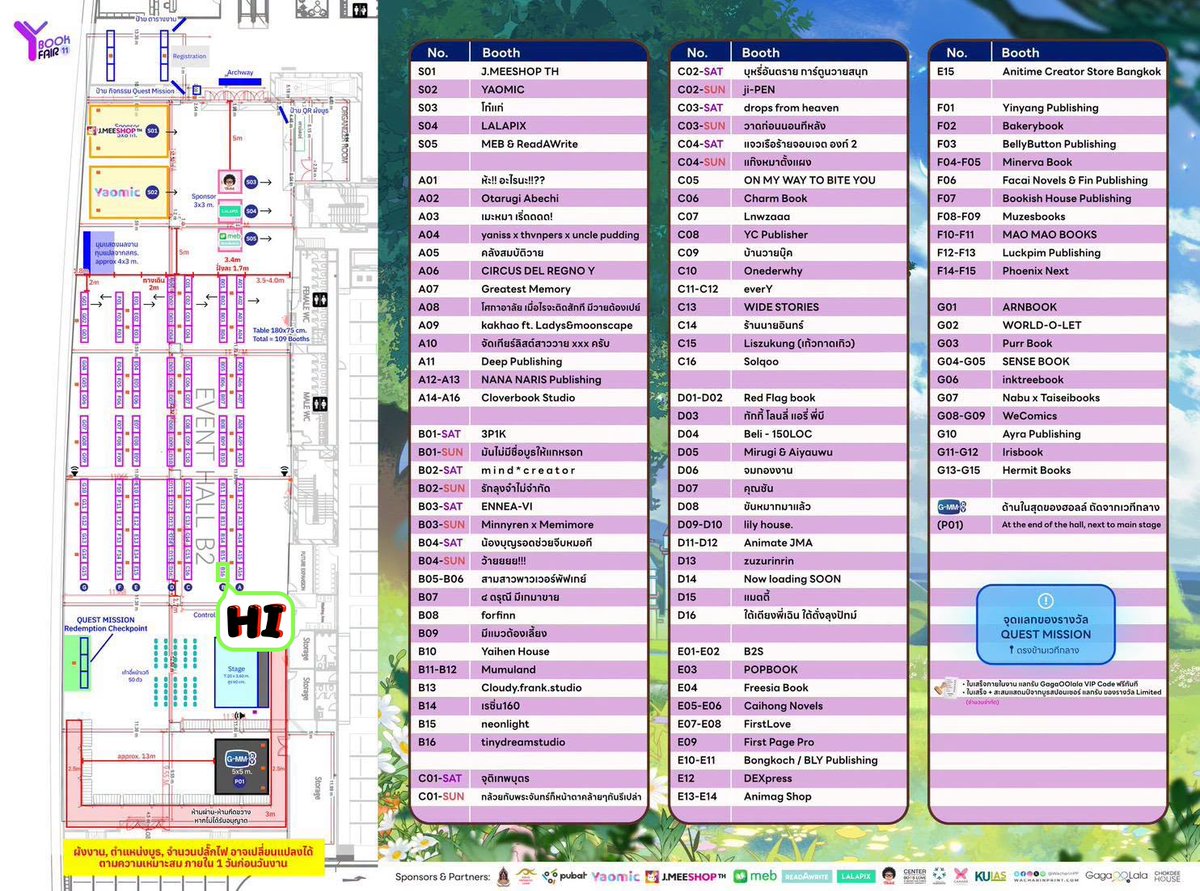Image resolution: width=1200 pixels, height=891 pixels.
Task: Click the KULAS logo in sponsors bar
Action: (x=990, y=877)
